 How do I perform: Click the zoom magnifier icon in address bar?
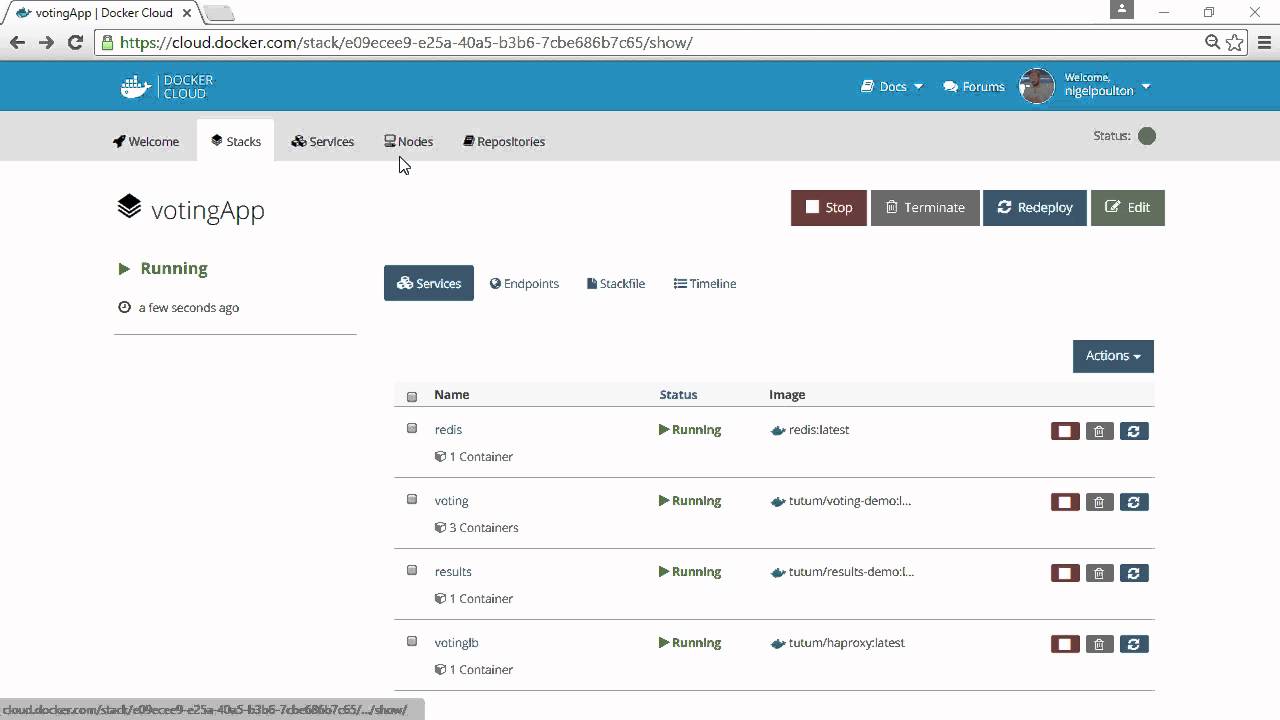pos(1212,42)
